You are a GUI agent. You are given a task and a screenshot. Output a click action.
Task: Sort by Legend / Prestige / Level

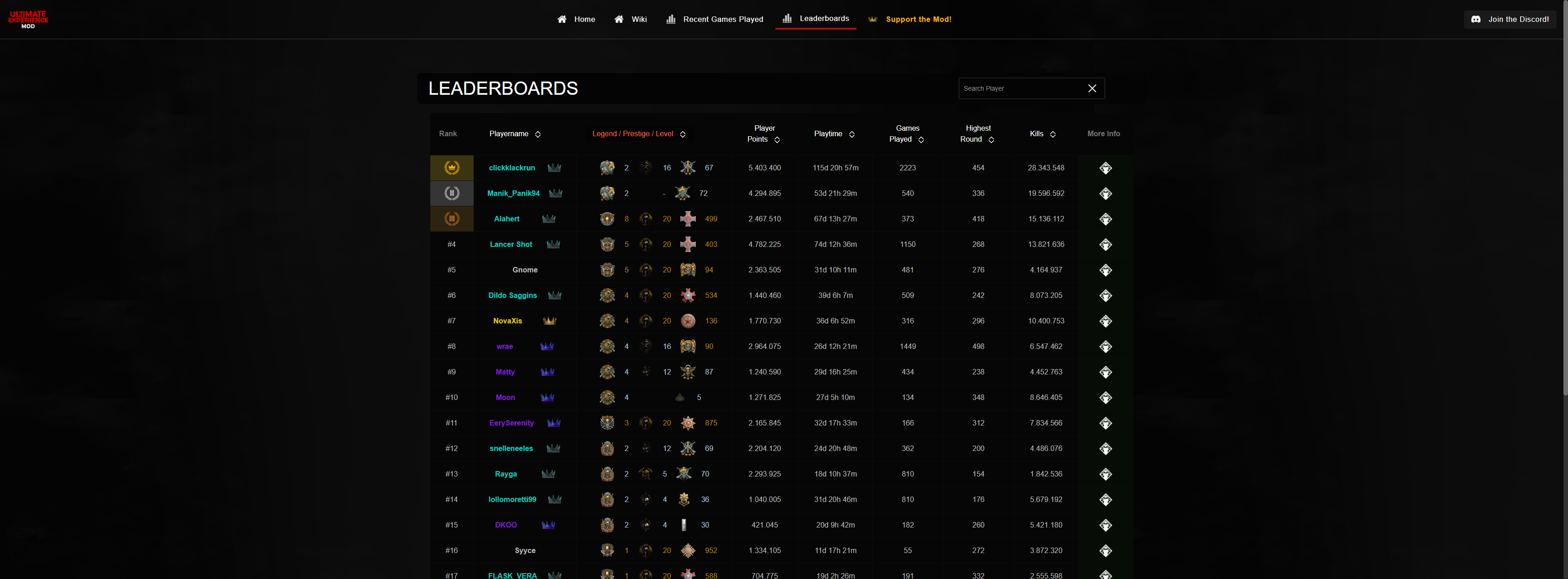(682, 134)
